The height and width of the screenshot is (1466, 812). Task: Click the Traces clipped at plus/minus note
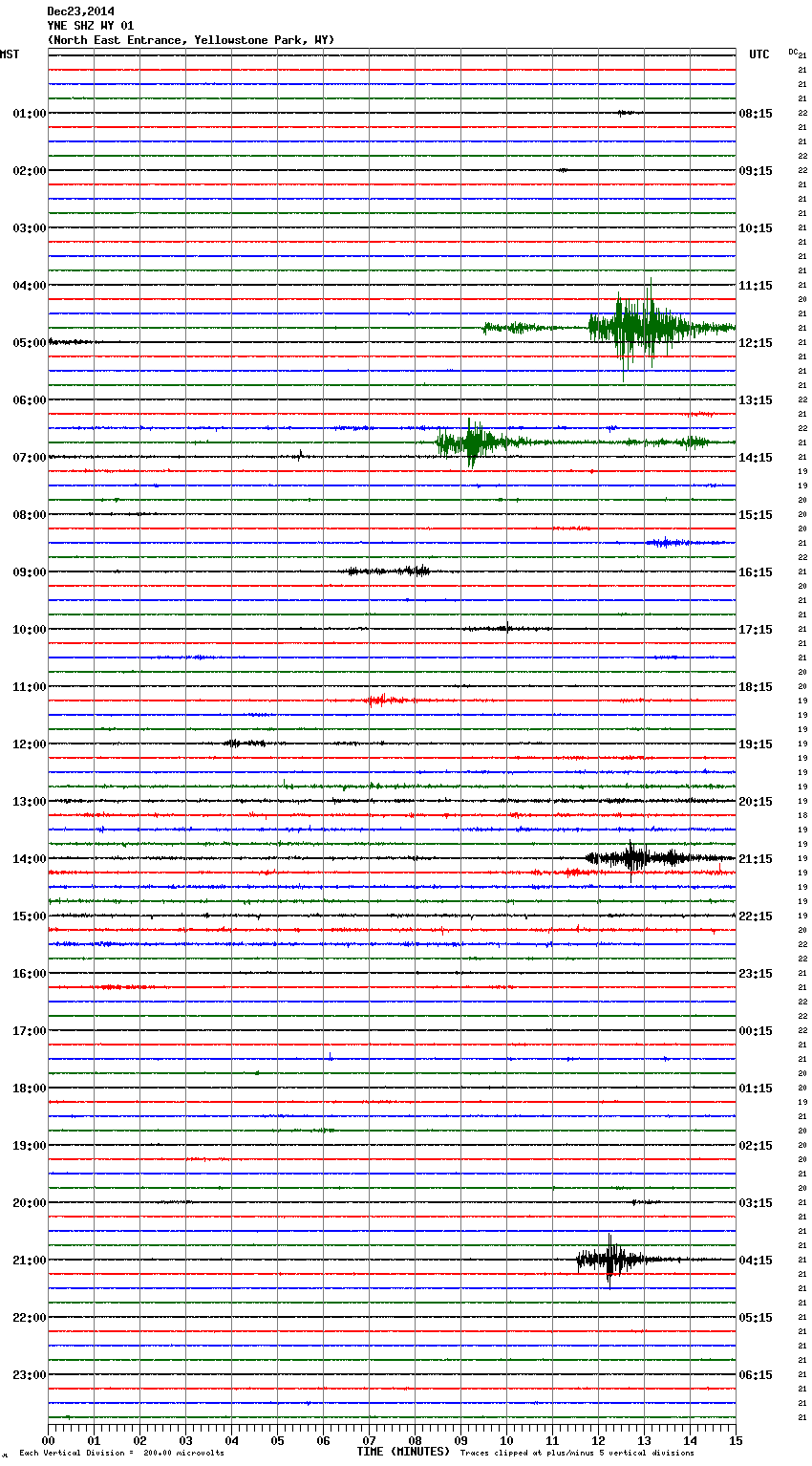pos(577,1453)
